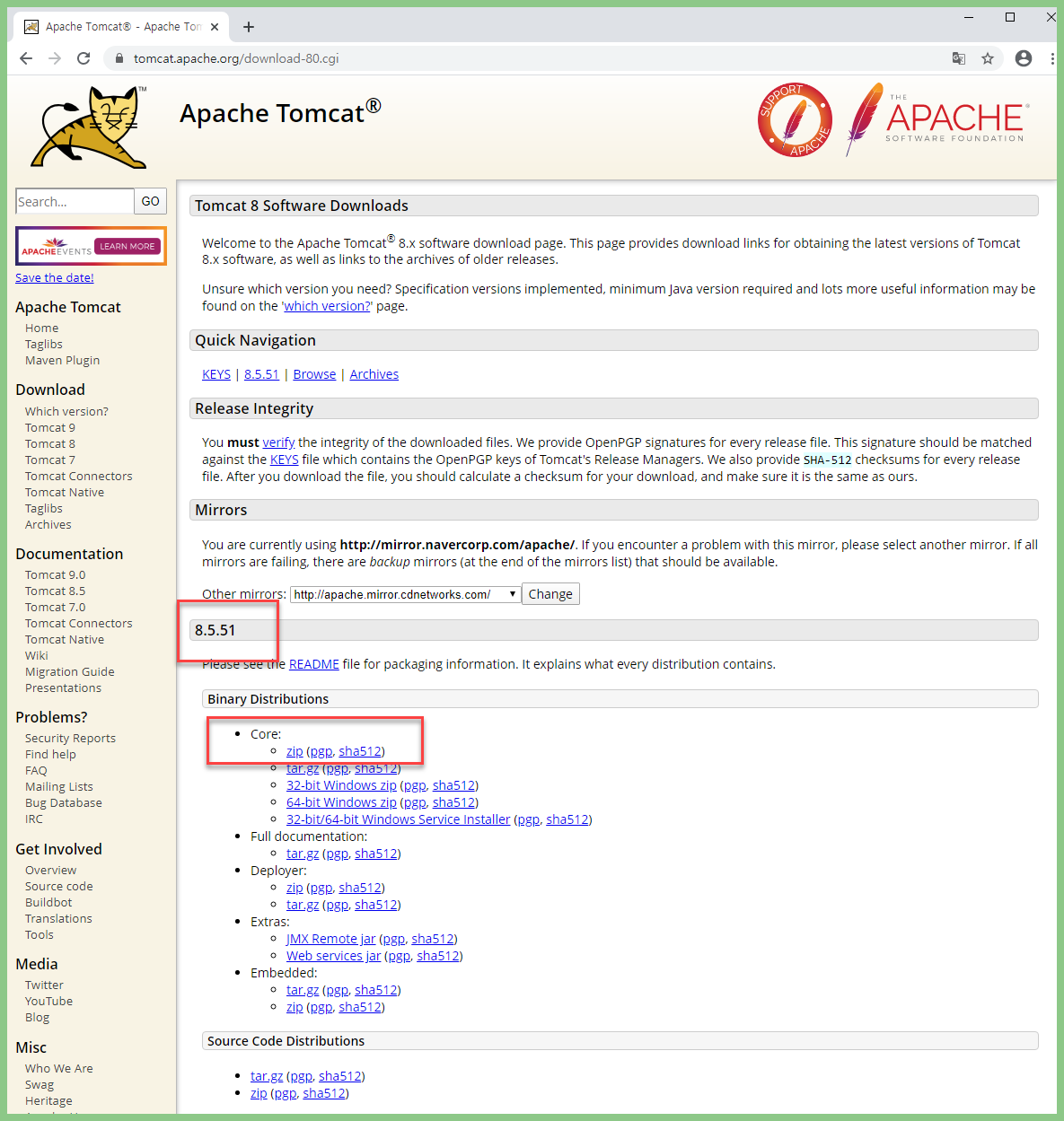Click the address bar URL

[236, 58]
